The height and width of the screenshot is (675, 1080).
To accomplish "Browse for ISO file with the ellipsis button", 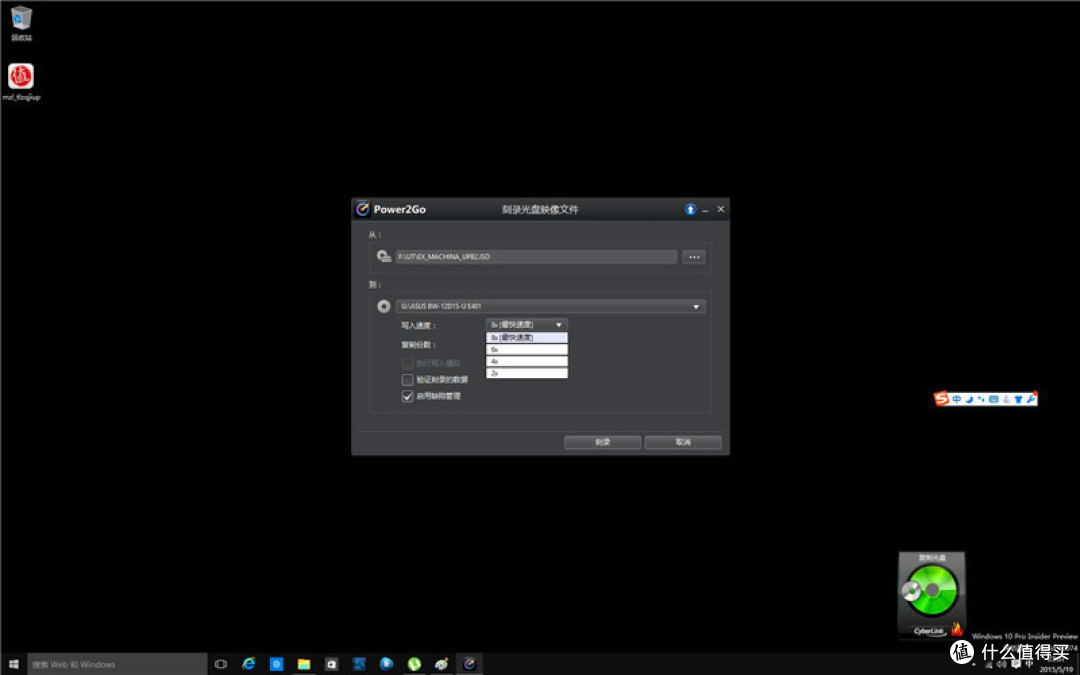I will 694,257.
